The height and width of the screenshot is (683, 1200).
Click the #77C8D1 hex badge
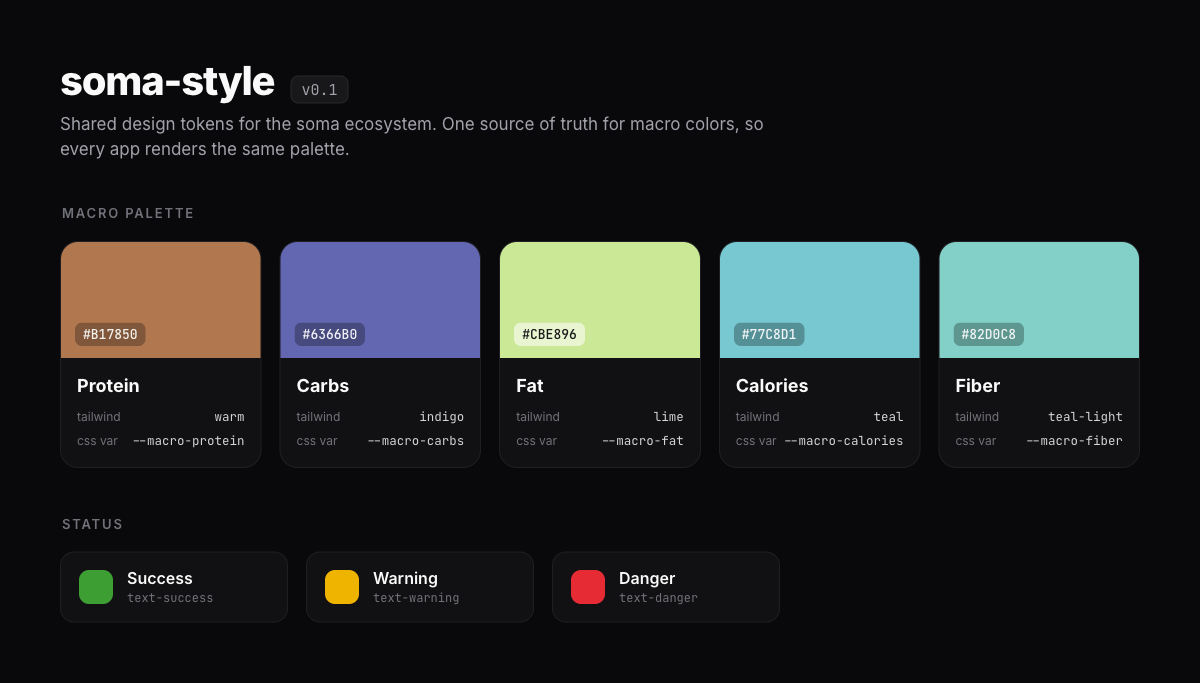(x=769, y=334)
